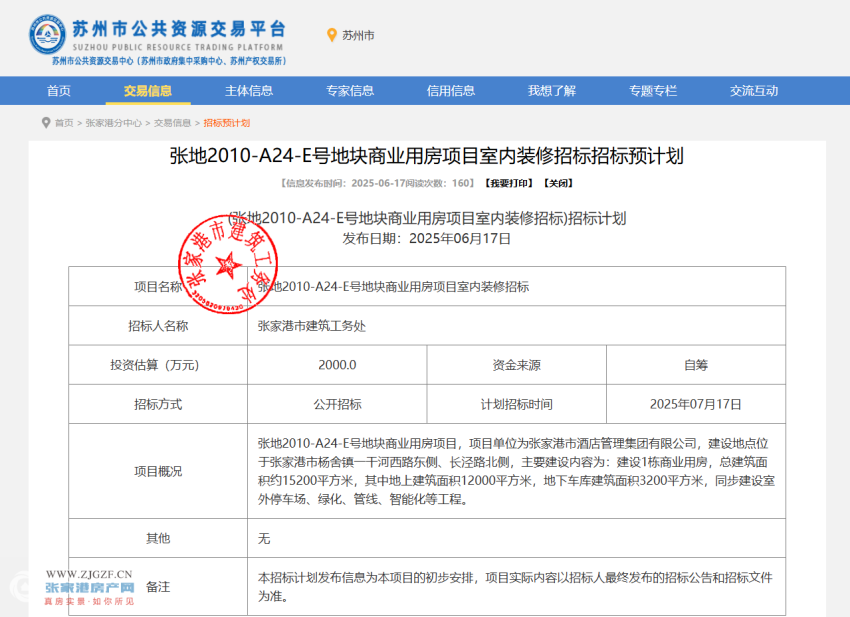Go to 交流互动 in the navigation bar

[x=754, y=91]
